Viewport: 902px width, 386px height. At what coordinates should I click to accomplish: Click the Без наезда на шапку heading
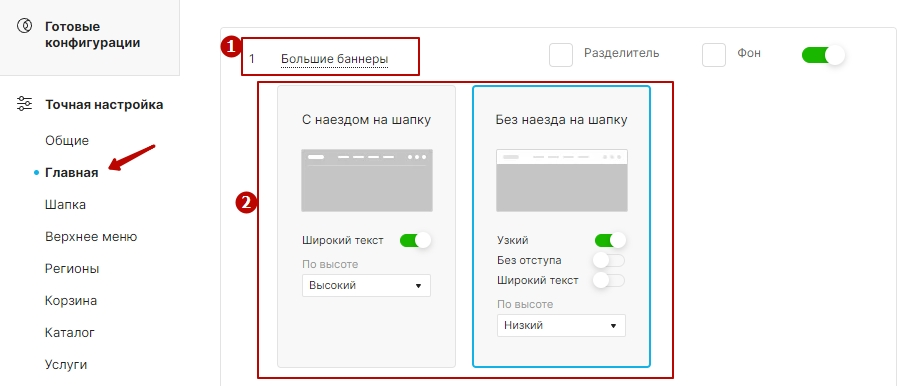[x=561, y=120]
